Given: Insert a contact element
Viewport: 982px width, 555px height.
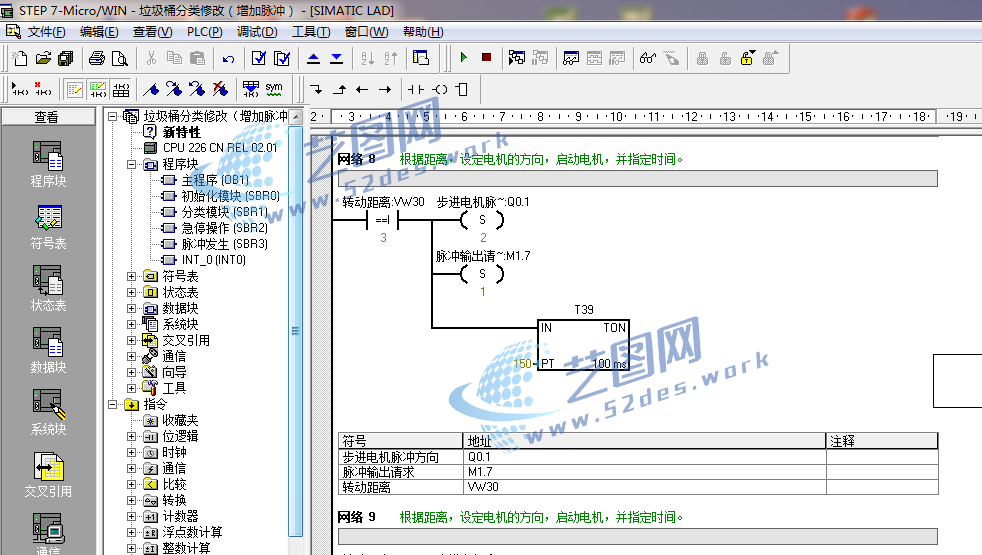Looking at the screenshot, I should coord(416,90).
